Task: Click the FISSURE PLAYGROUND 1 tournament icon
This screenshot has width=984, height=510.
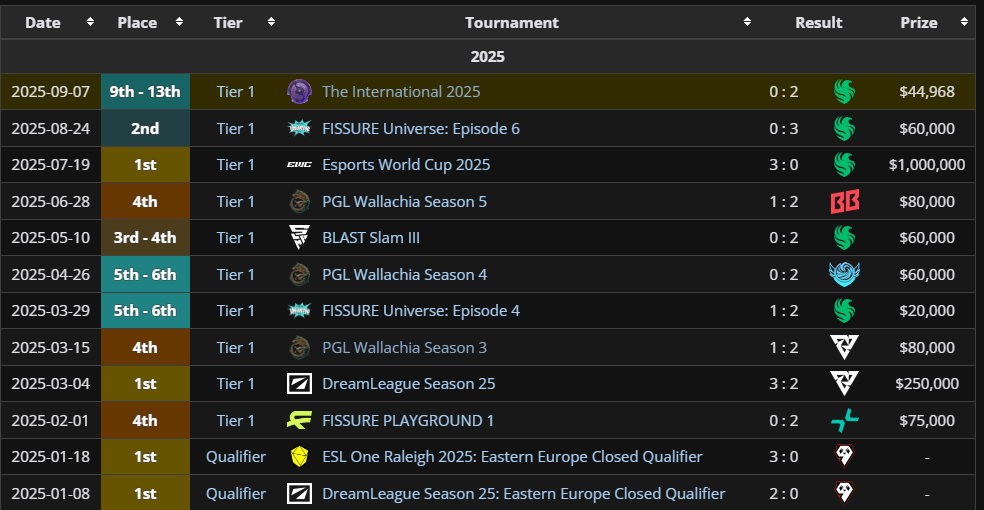Action: 299,421
